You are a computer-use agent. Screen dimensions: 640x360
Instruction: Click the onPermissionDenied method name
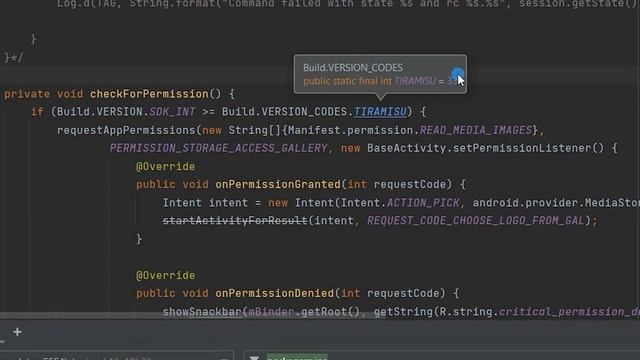pos(275,293)
